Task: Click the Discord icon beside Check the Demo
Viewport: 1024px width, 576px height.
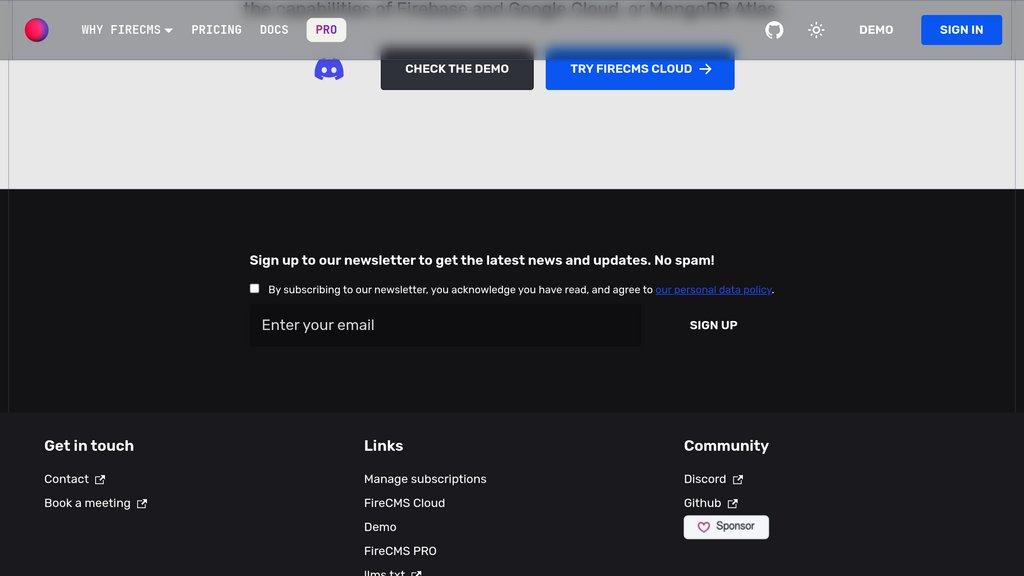Action: pos(329,69)
